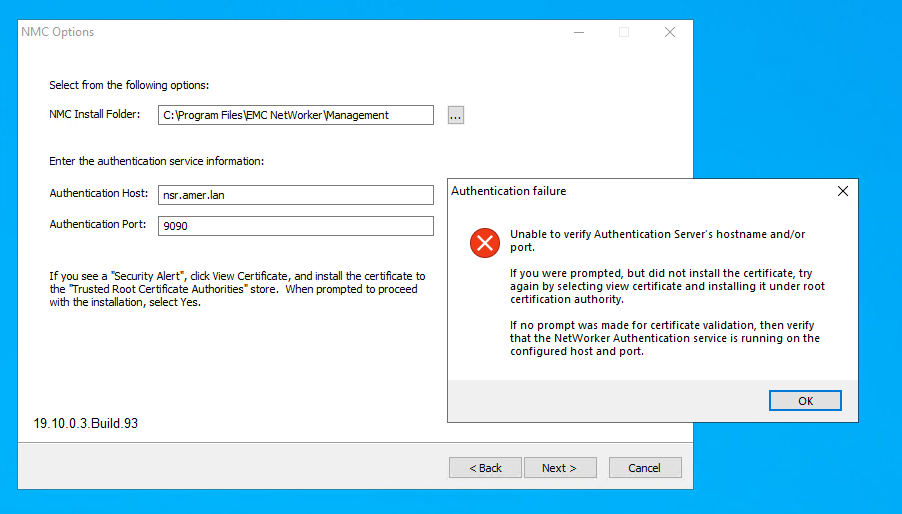Click 'Unable to verify Authentication Server's hostname' message

pyautogui.click(x=658, y=241)
